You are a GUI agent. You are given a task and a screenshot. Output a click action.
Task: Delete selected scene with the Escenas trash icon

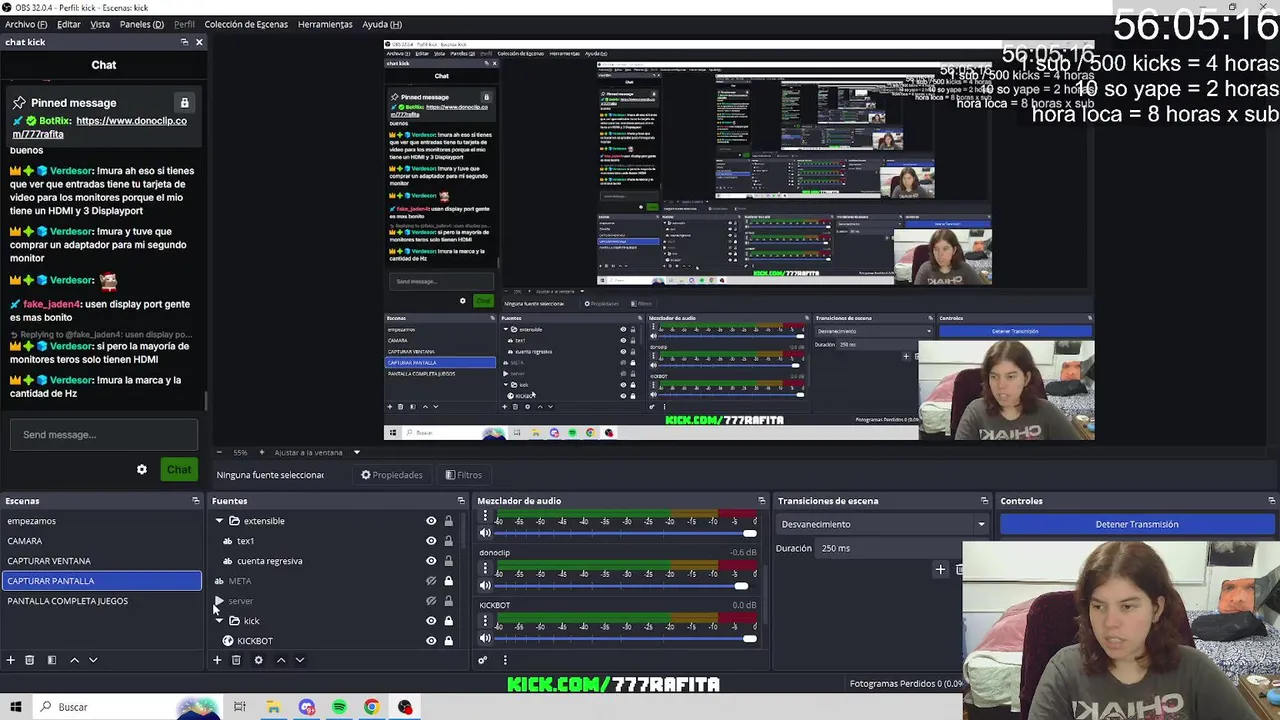click(30, 660)
